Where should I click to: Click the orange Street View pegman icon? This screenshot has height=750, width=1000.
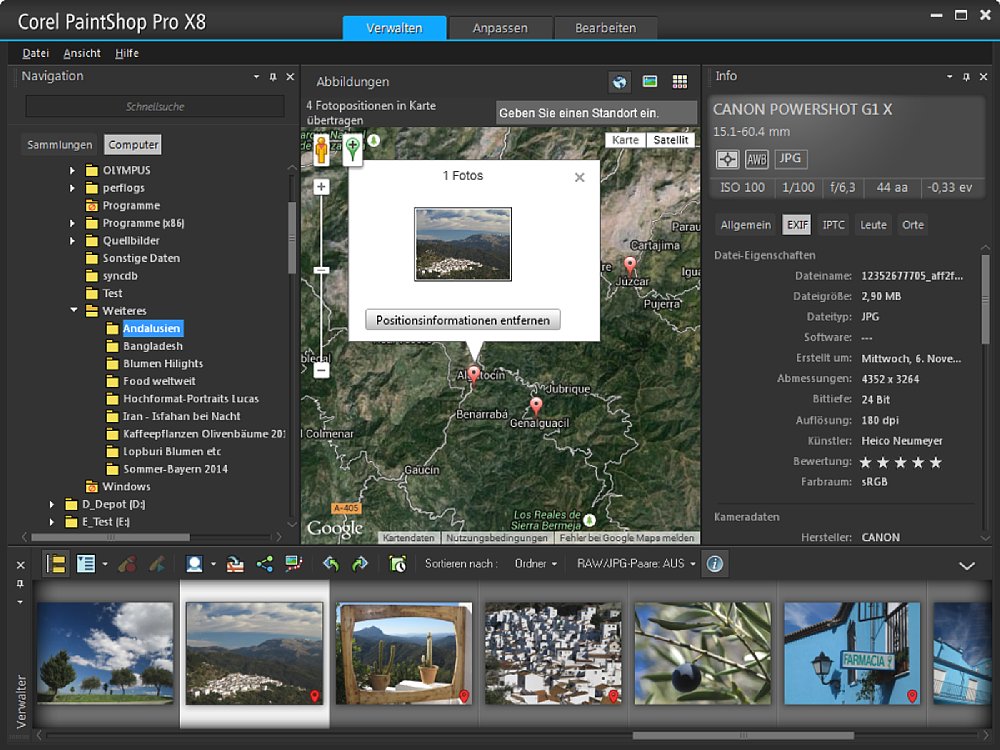(321, 150)
